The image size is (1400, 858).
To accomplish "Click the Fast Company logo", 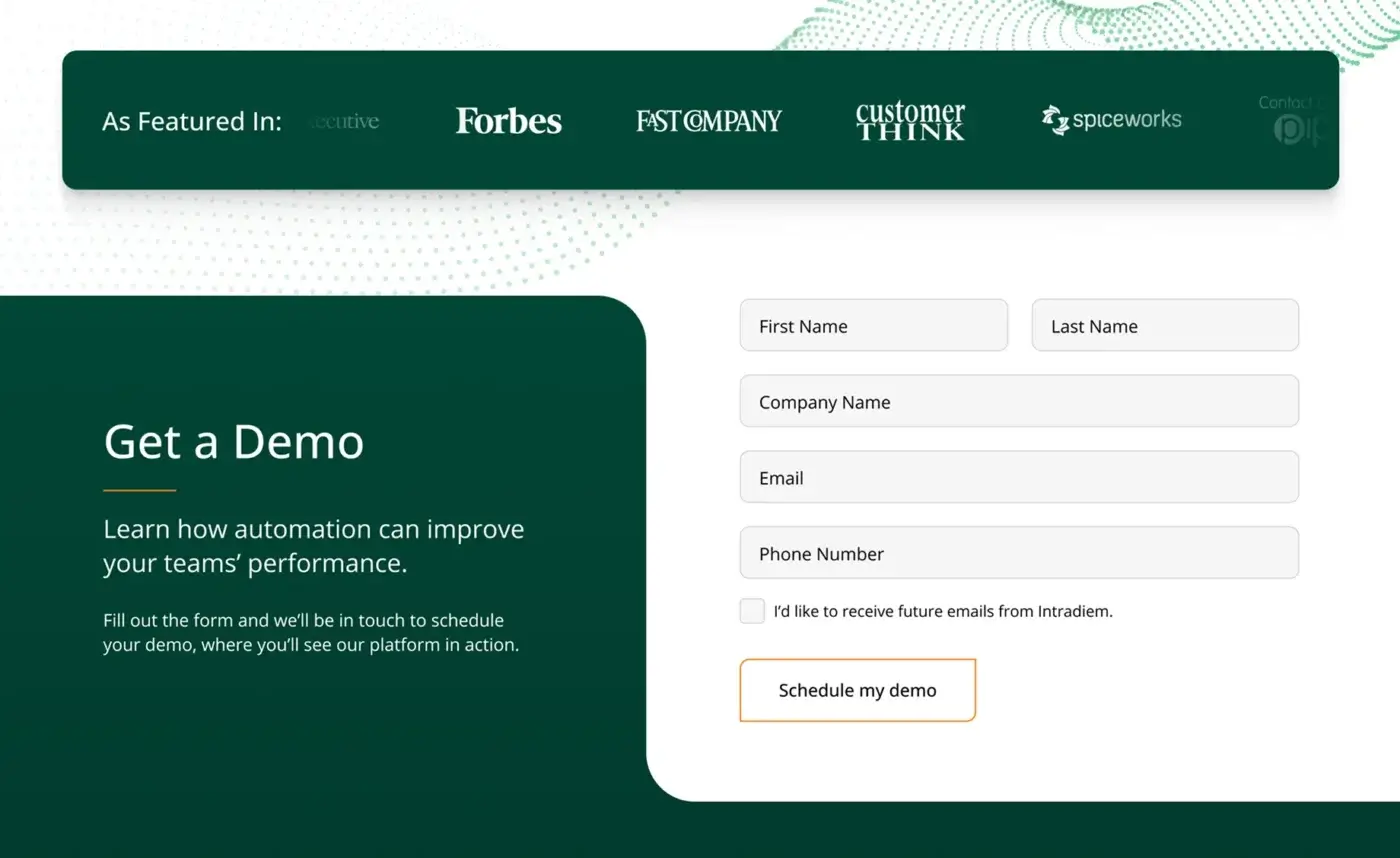I will pyautogui.click(x=709, y=121).
